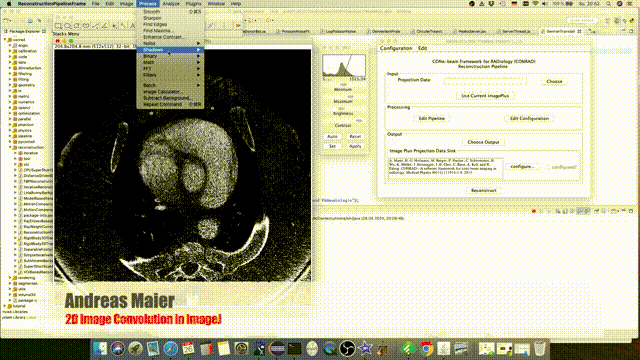This screenshot has width=640, height=360.
Task: Expand the cuda package tree node
Action: point(10,57)
